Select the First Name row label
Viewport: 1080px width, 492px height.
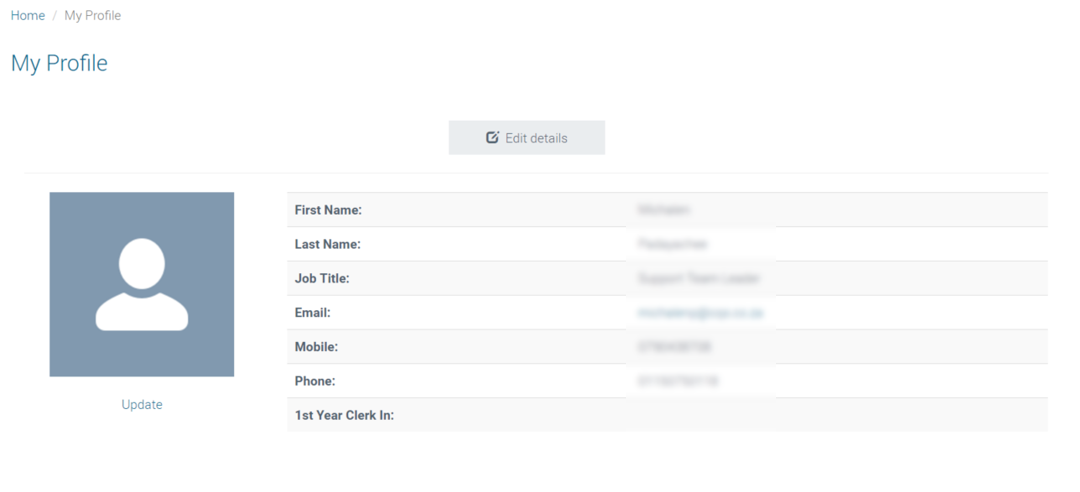(x=329, y=210)
